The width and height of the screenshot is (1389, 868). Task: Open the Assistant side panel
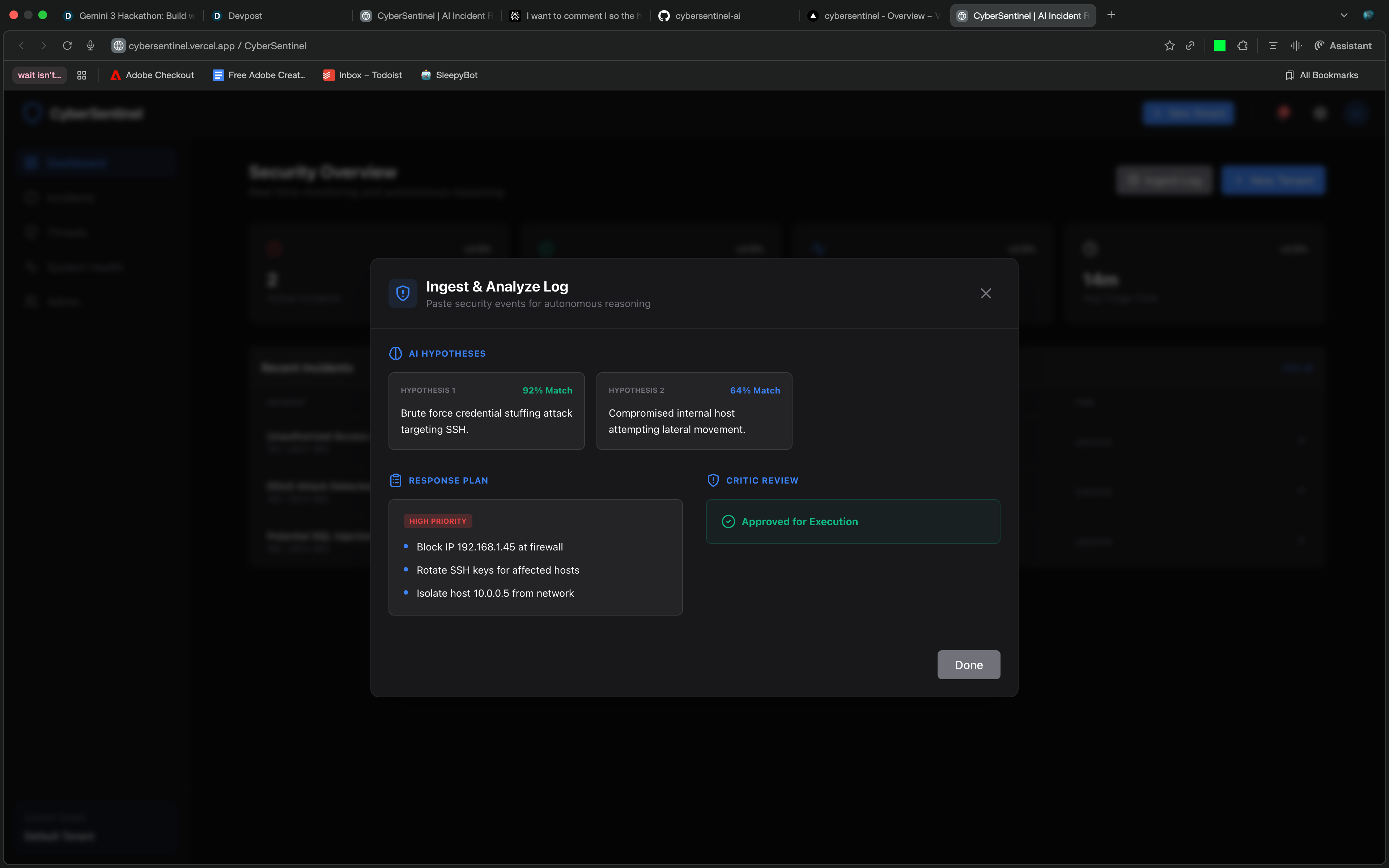click(1342, 46)
